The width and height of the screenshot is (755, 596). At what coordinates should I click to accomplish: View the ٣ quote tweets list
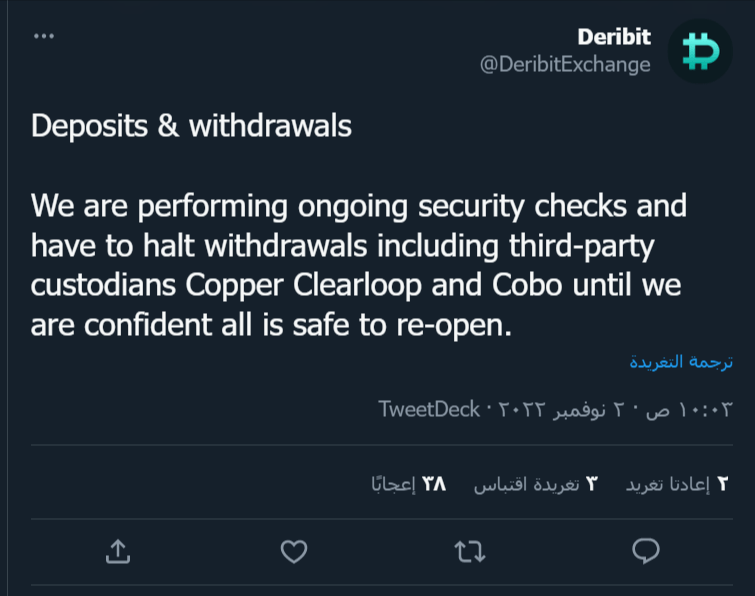(x=535, y=484)
